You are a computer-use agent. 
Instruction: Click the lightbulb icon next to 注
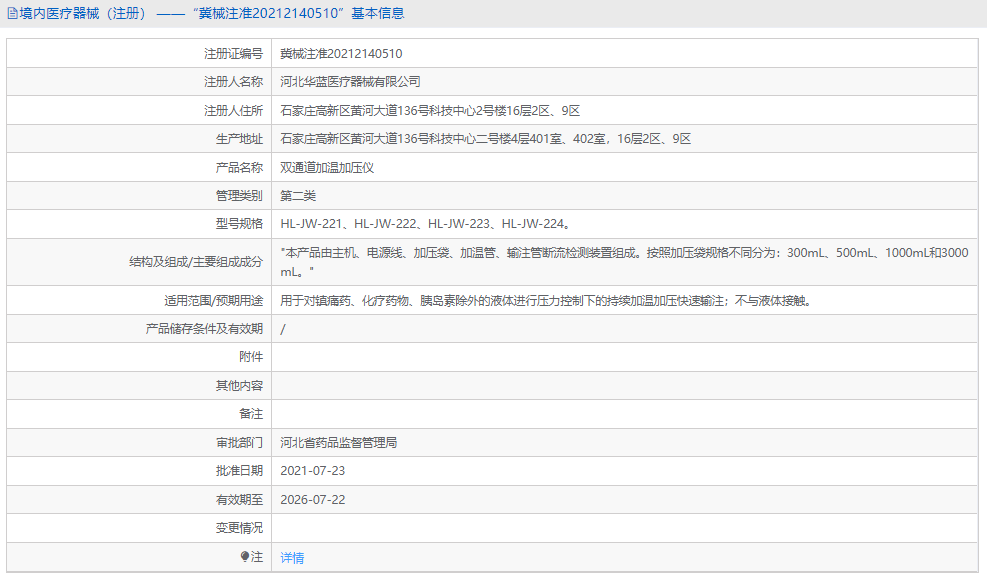point(245,557)
